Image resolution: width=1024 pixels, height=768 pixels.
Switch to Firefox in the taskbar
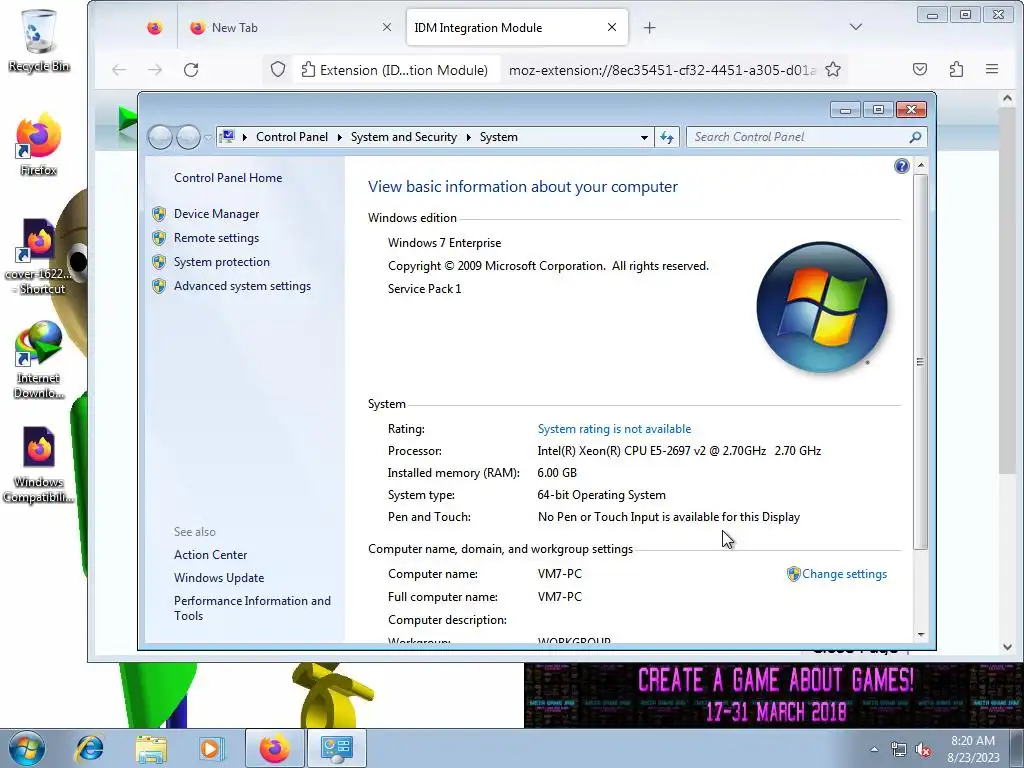point(274,748)
